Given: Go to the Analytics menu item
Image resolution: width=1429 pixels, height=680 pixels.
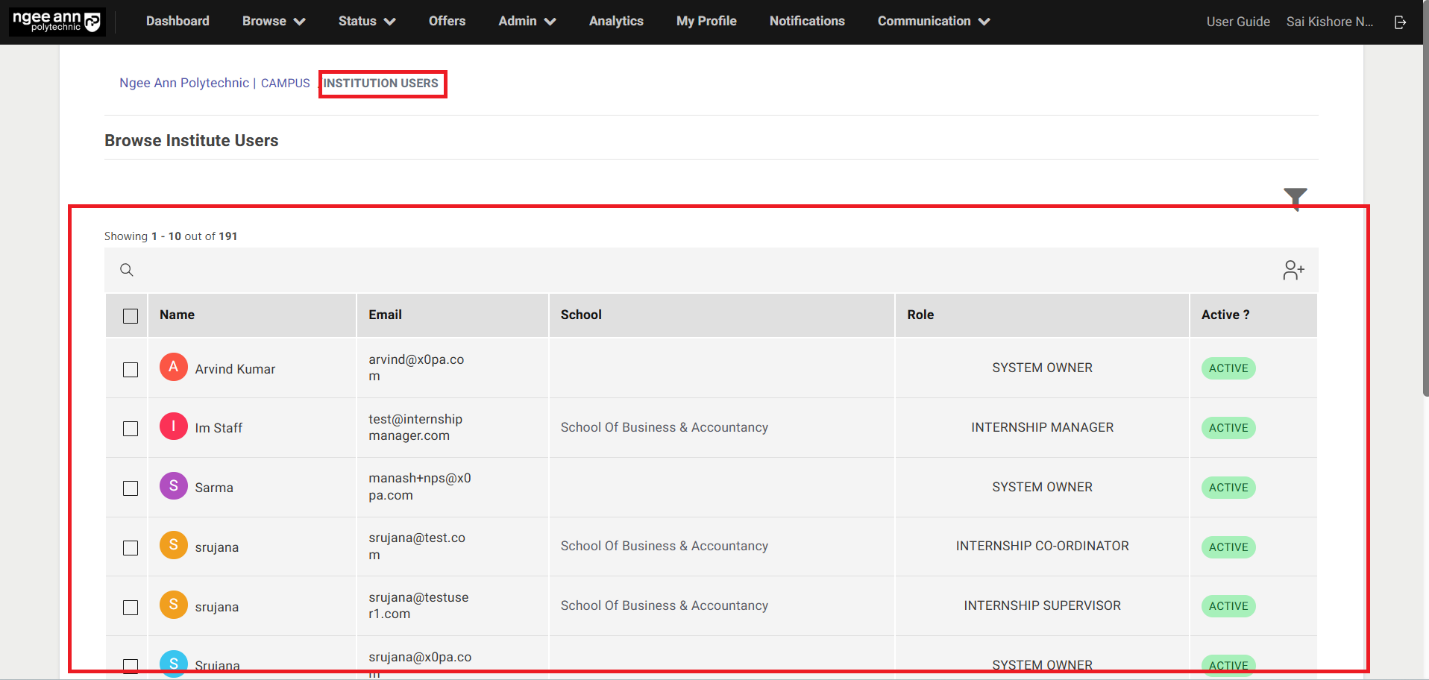Looking at the screenshot, I should pyautogui.click(x=616, y=21).
